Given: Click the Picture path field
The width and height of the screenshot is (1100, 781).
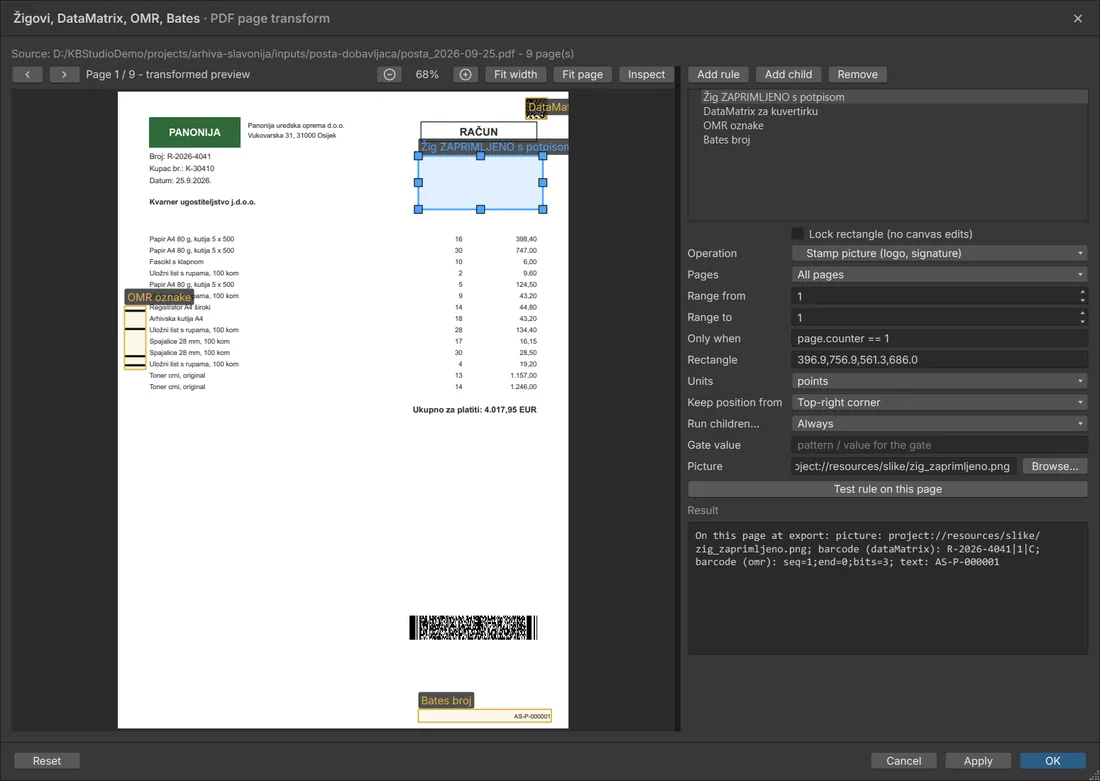Looking at the screenshot, I should point(904,466).
